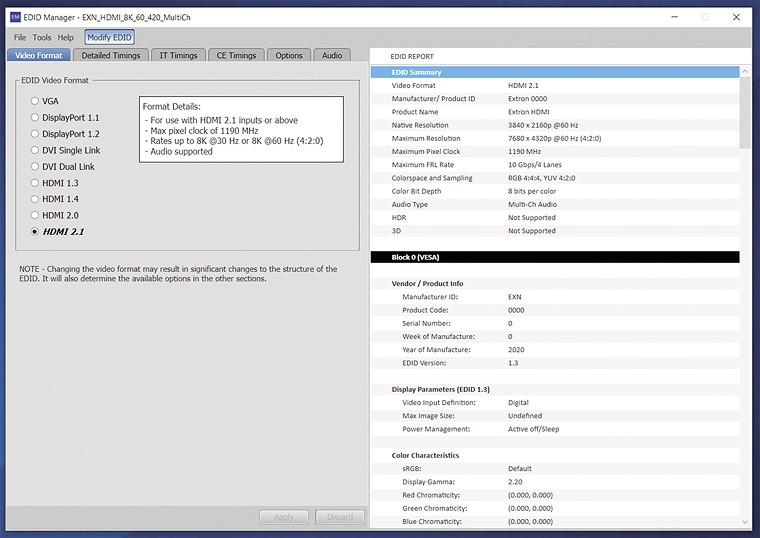760x538 pixels.
Task: Choose the DisplayPort 1.1 radio option
Action: 36,118
